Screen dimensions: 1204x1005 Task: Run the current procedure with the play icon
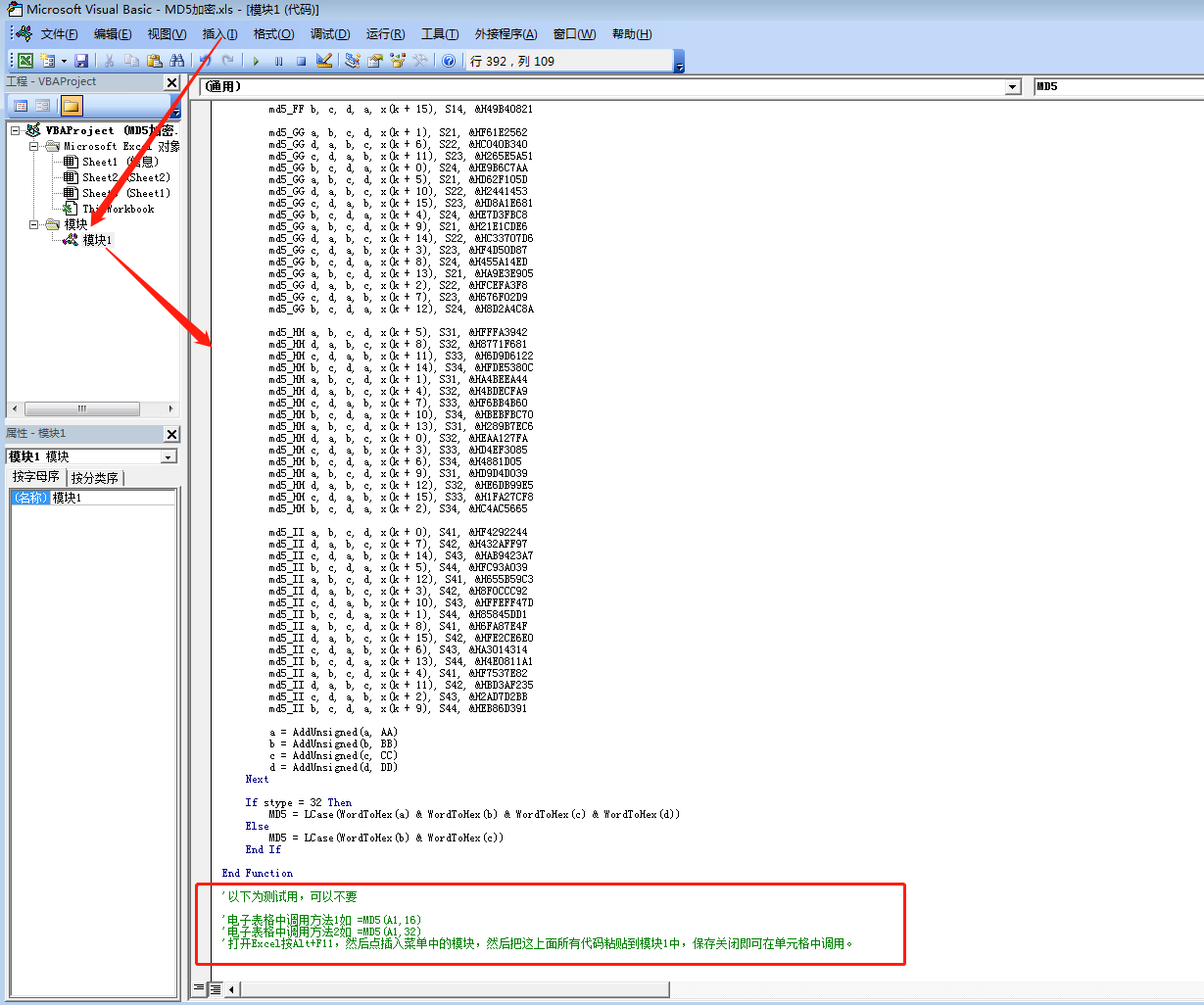(x=256, y=60)
